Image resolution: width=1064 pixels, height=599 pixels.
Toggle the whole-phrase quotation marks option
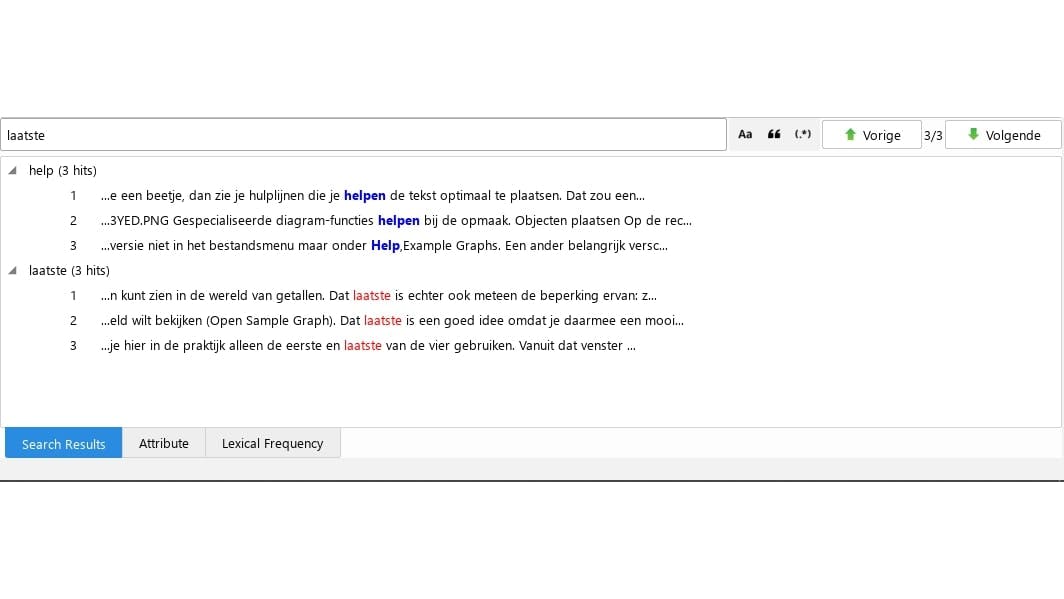coord(774,134)
